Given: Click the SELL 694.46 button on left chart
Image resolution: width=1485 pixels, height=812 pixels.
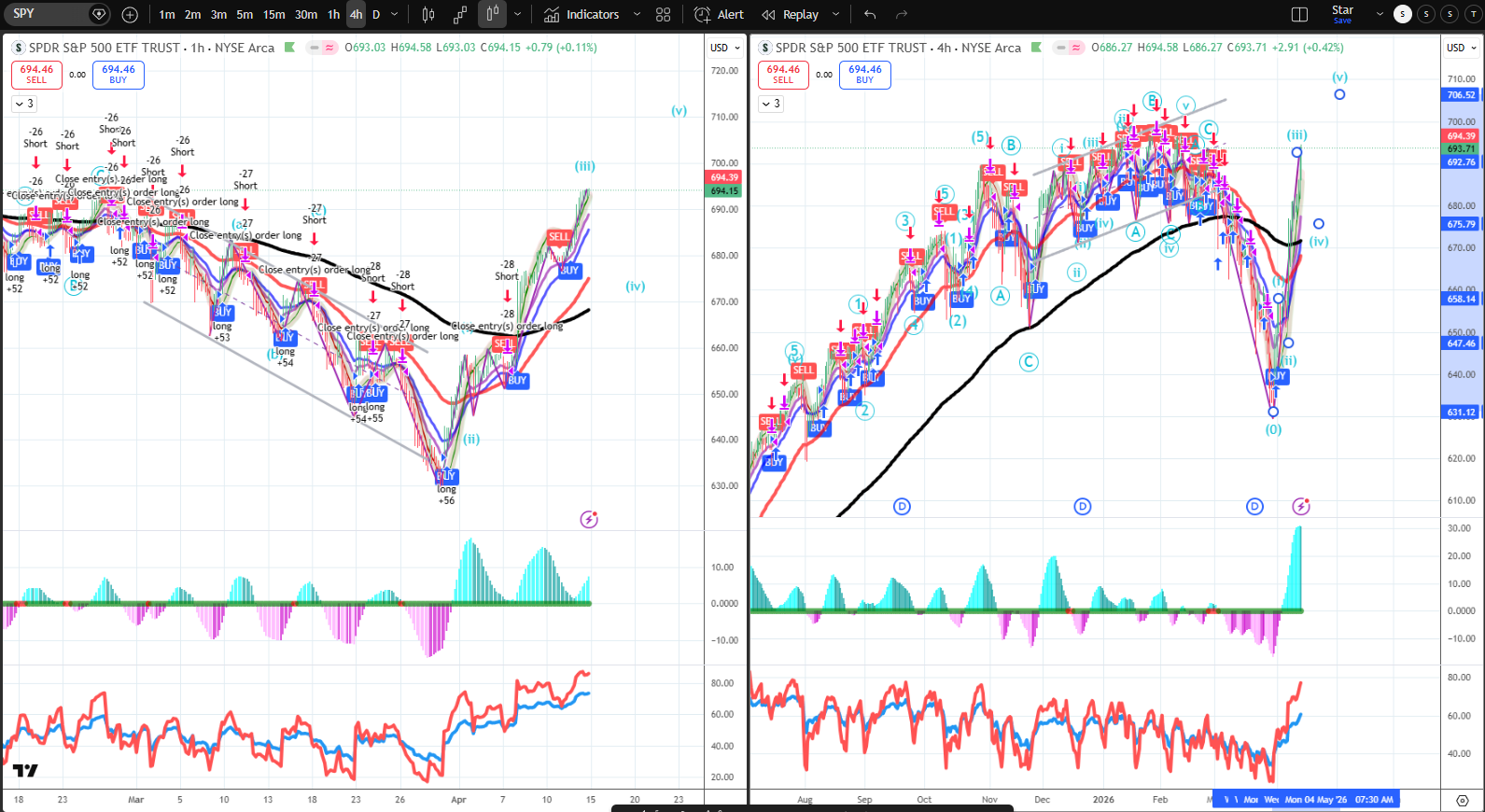Looking at the screenshot, I should 36,75.
